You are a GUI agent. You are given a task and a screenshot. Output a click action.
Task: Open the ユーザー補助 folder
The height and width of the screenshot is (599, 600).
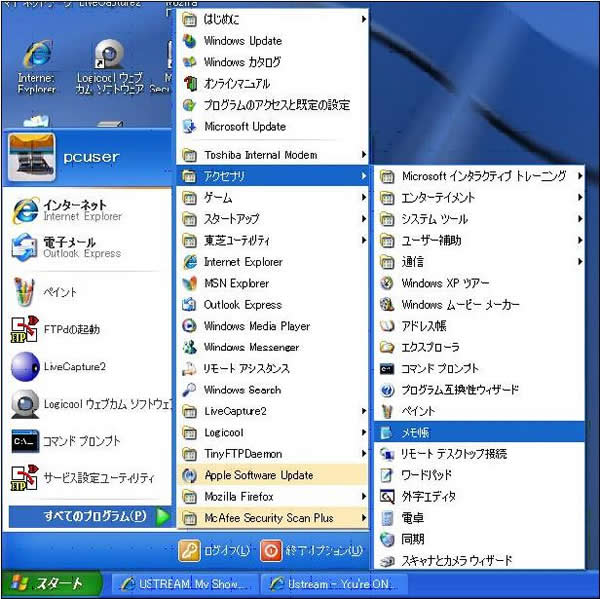point(479,240)
